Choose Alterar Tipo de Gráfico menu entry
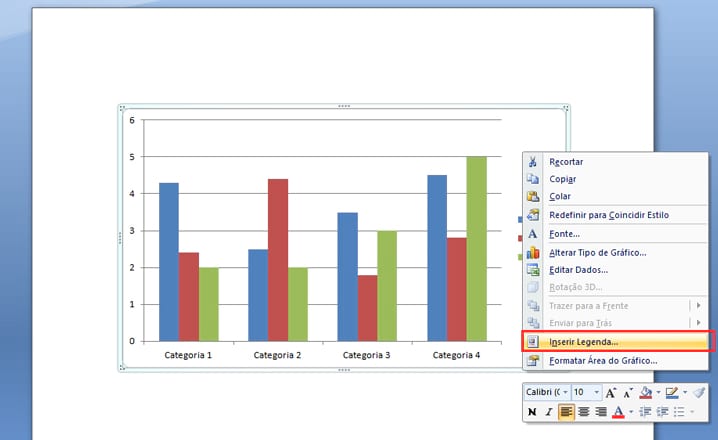 (597, 252)
